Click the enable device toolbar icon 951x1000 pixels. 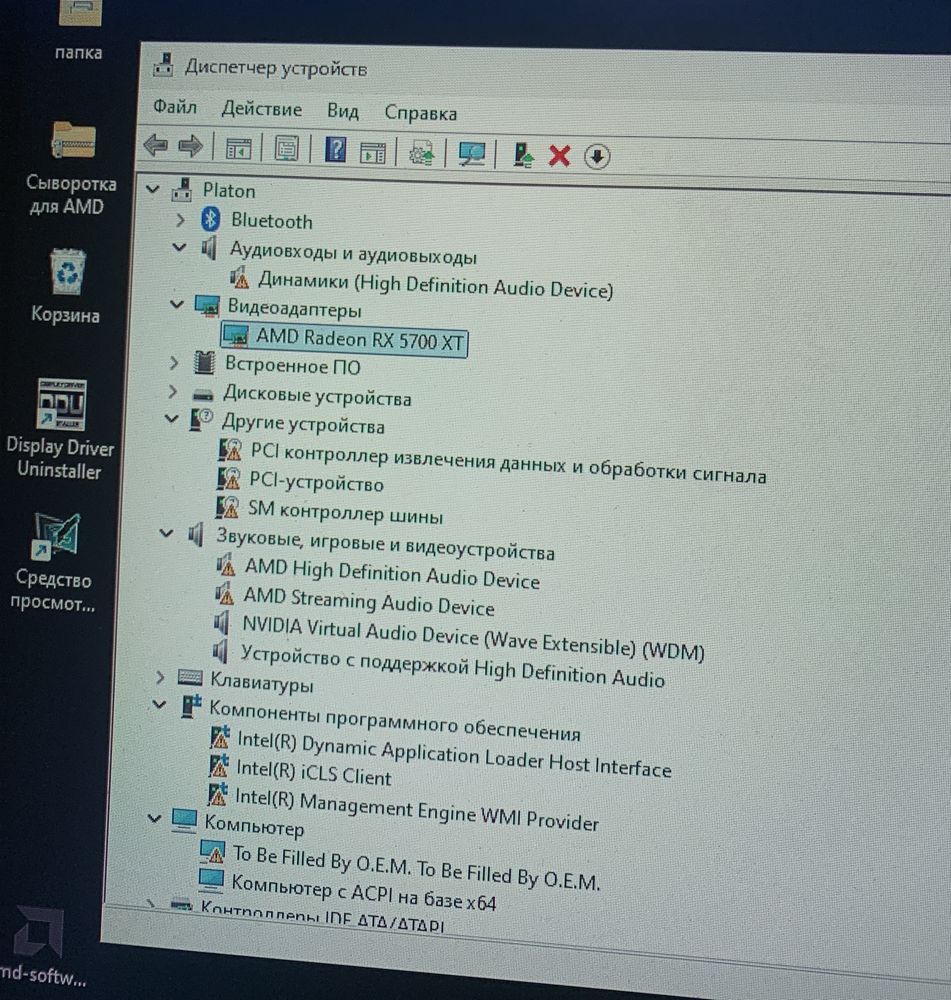(x=524, y=155)
